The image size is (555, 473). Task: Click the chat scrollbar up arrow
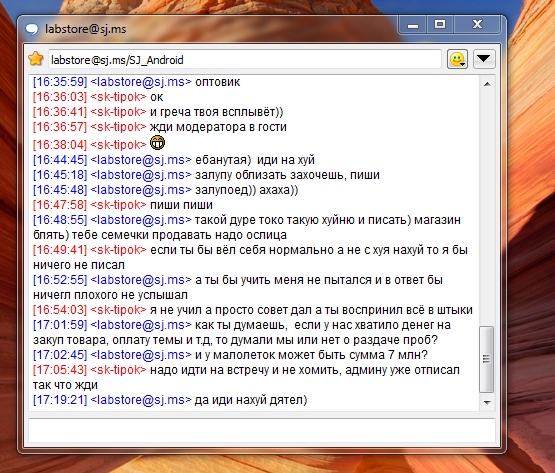pos(487,84)
